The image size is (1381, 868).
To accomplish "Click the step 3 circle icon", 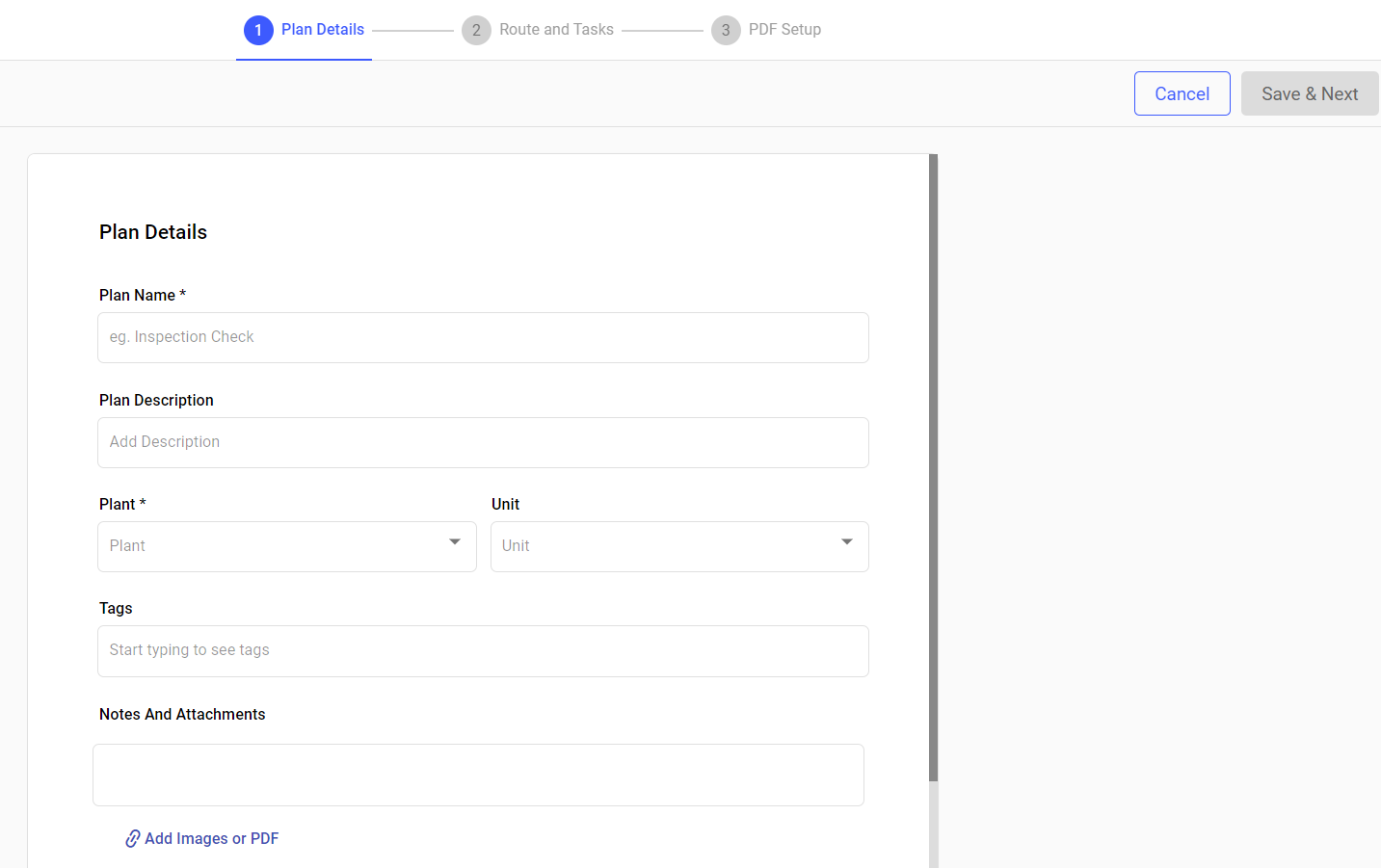I will coord(726,30).
